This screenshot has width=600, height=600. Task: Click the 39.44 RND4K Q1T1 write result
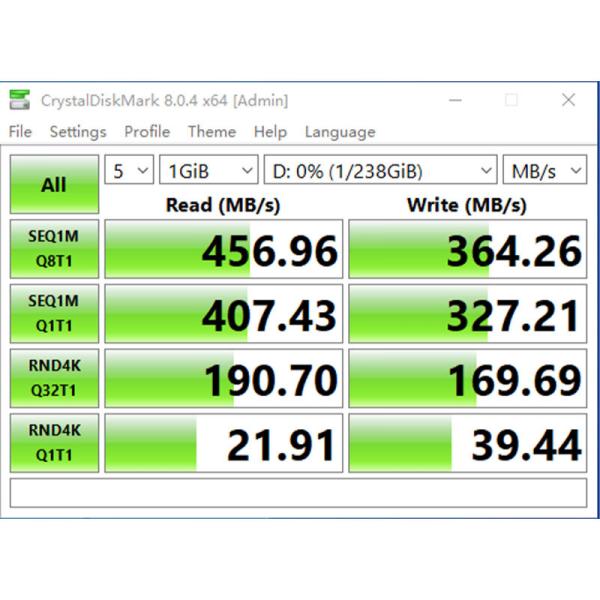(x=468, y=443)
